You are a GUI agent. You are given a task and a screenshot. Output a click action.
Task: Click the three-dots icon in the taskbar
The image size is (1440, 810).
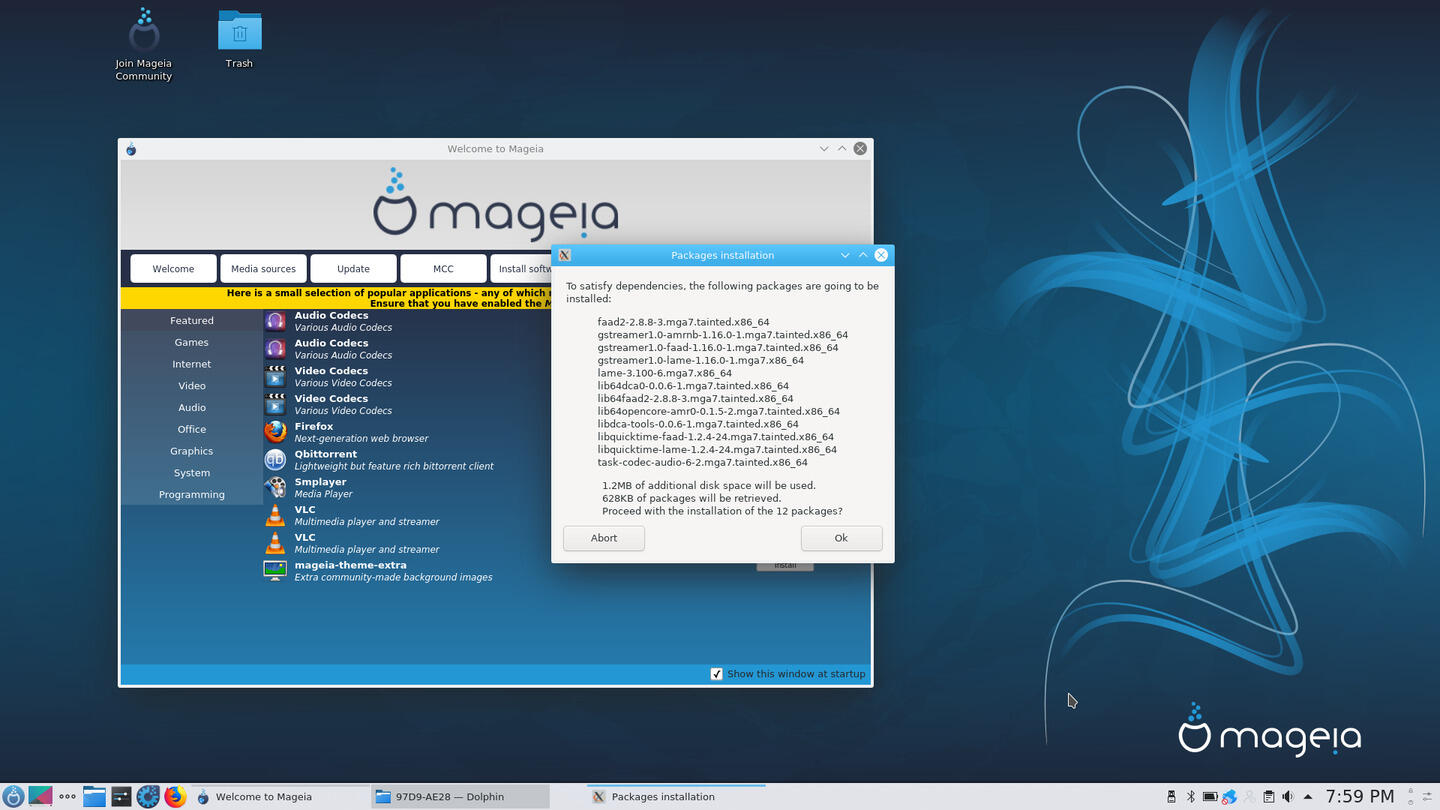(x=67, y=797)
